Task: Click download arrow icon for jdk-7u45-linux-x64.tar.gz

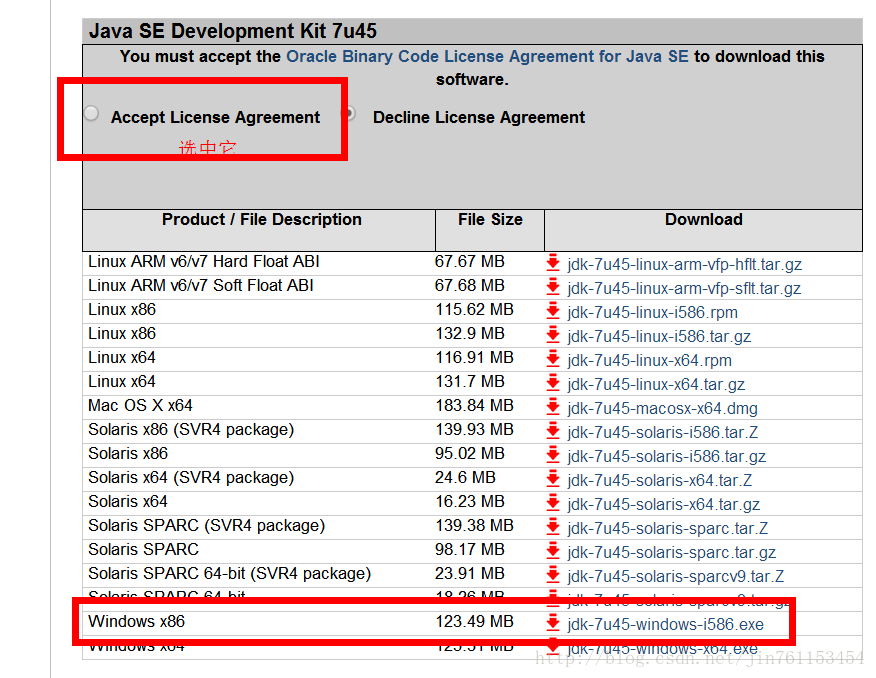Action: 553,383
